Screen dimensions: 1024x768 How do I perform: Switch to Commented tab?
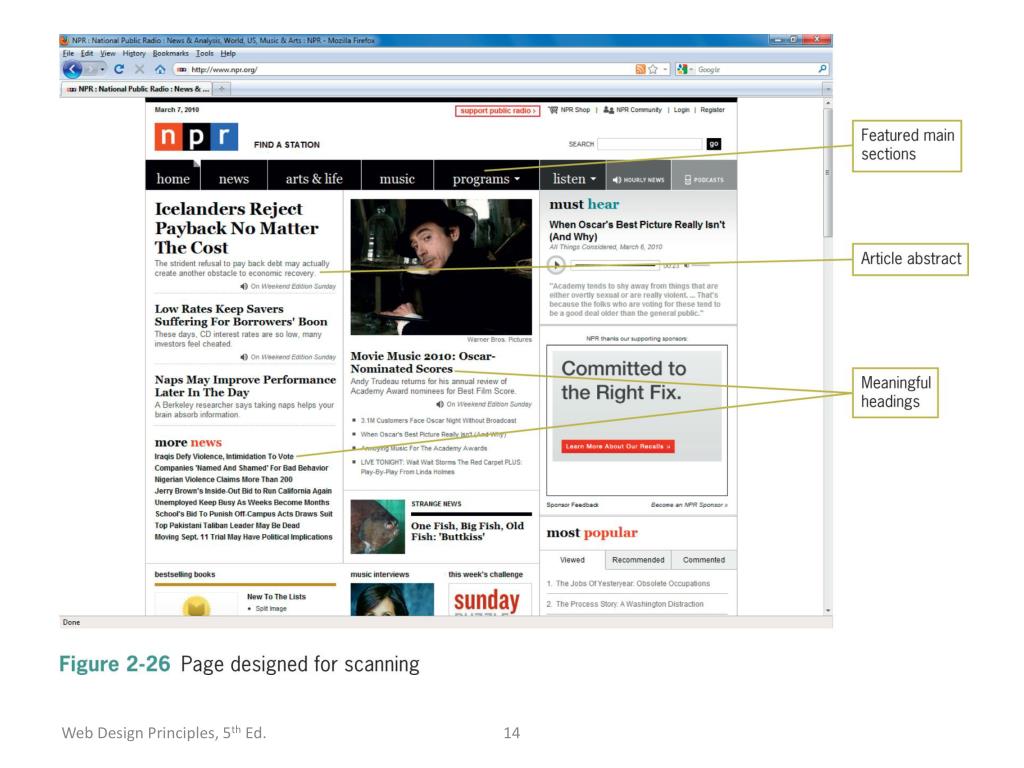tap(703, 560)
